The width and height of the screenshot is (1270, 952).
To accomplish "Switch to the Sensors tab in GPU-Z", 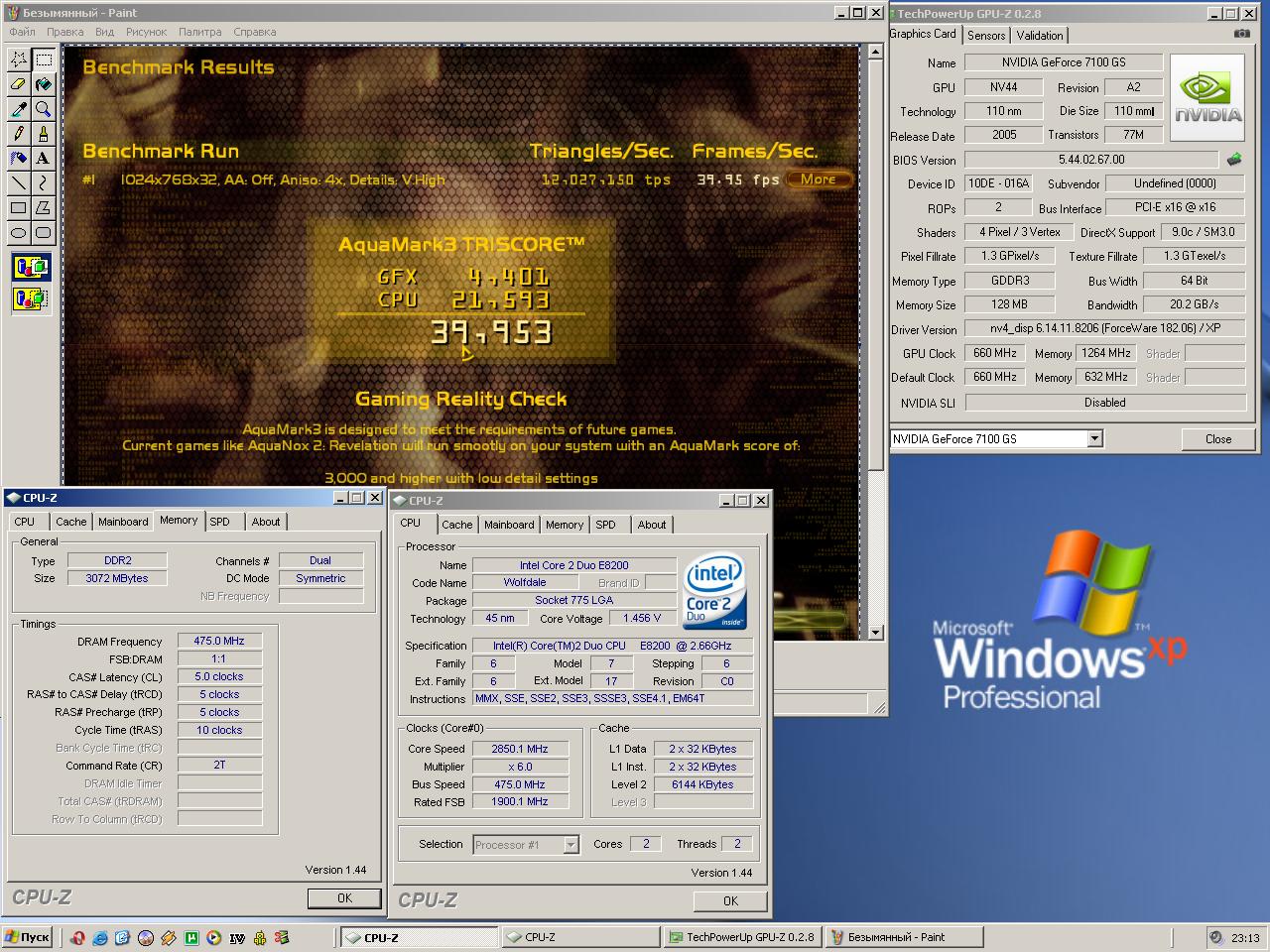I will click(x=986, y=35).
